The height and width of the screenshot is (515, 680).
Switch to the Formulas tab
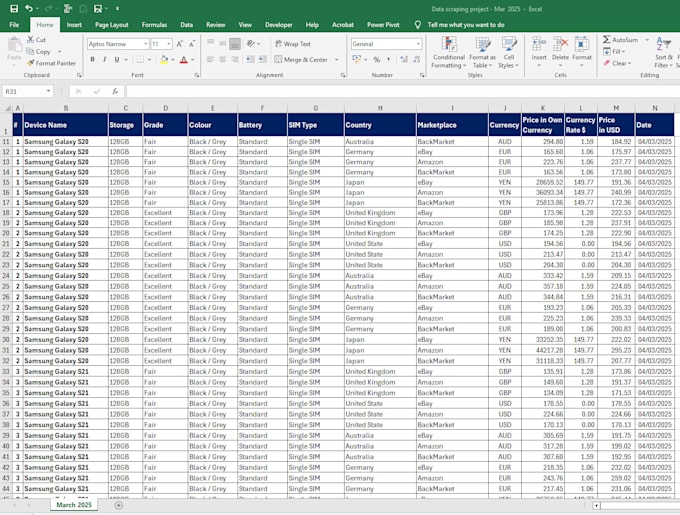[154, 25]
